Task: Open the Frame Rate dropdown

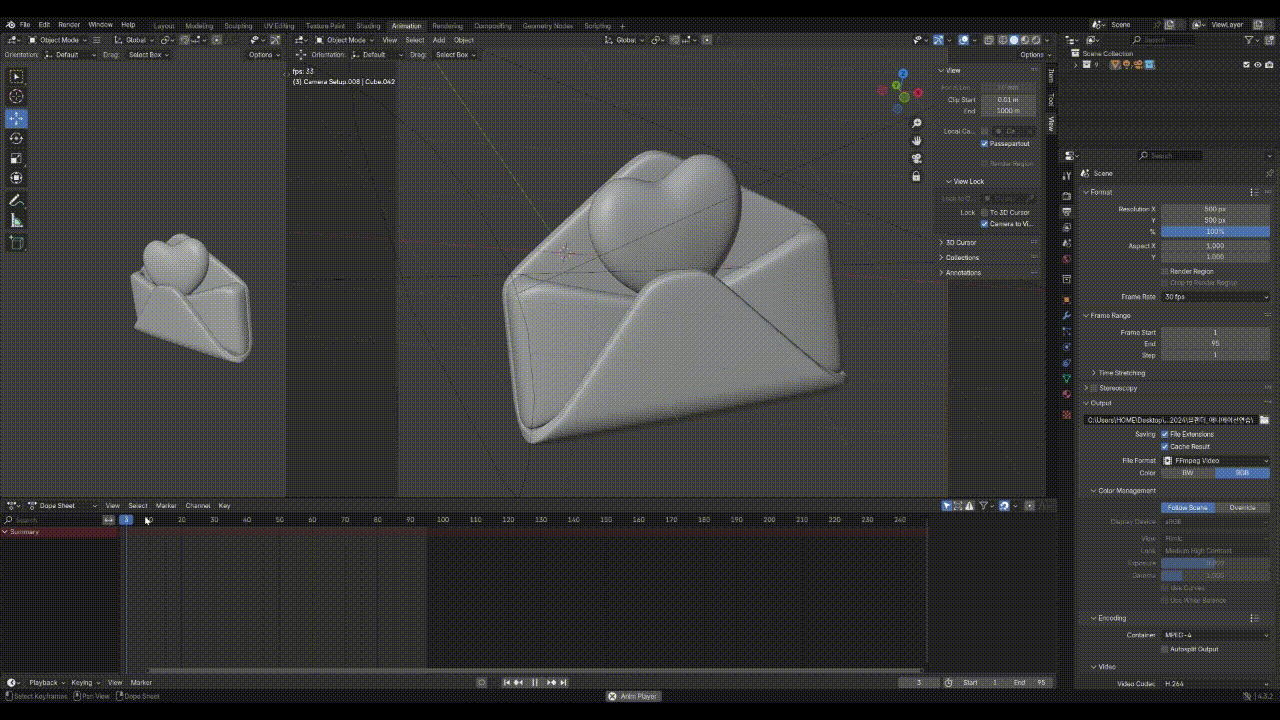Action: tap(1215, 297)
